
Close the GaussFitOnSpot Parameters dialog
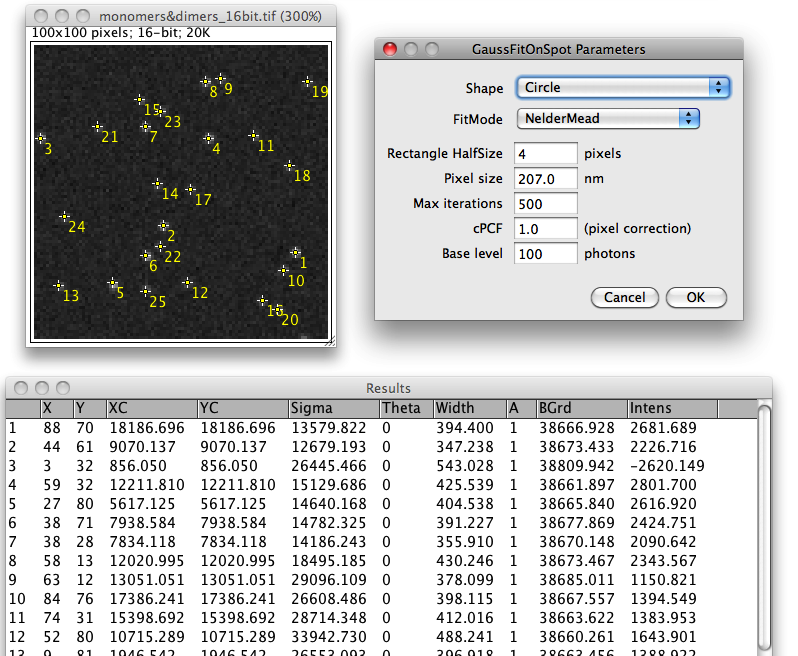(390, 49)
